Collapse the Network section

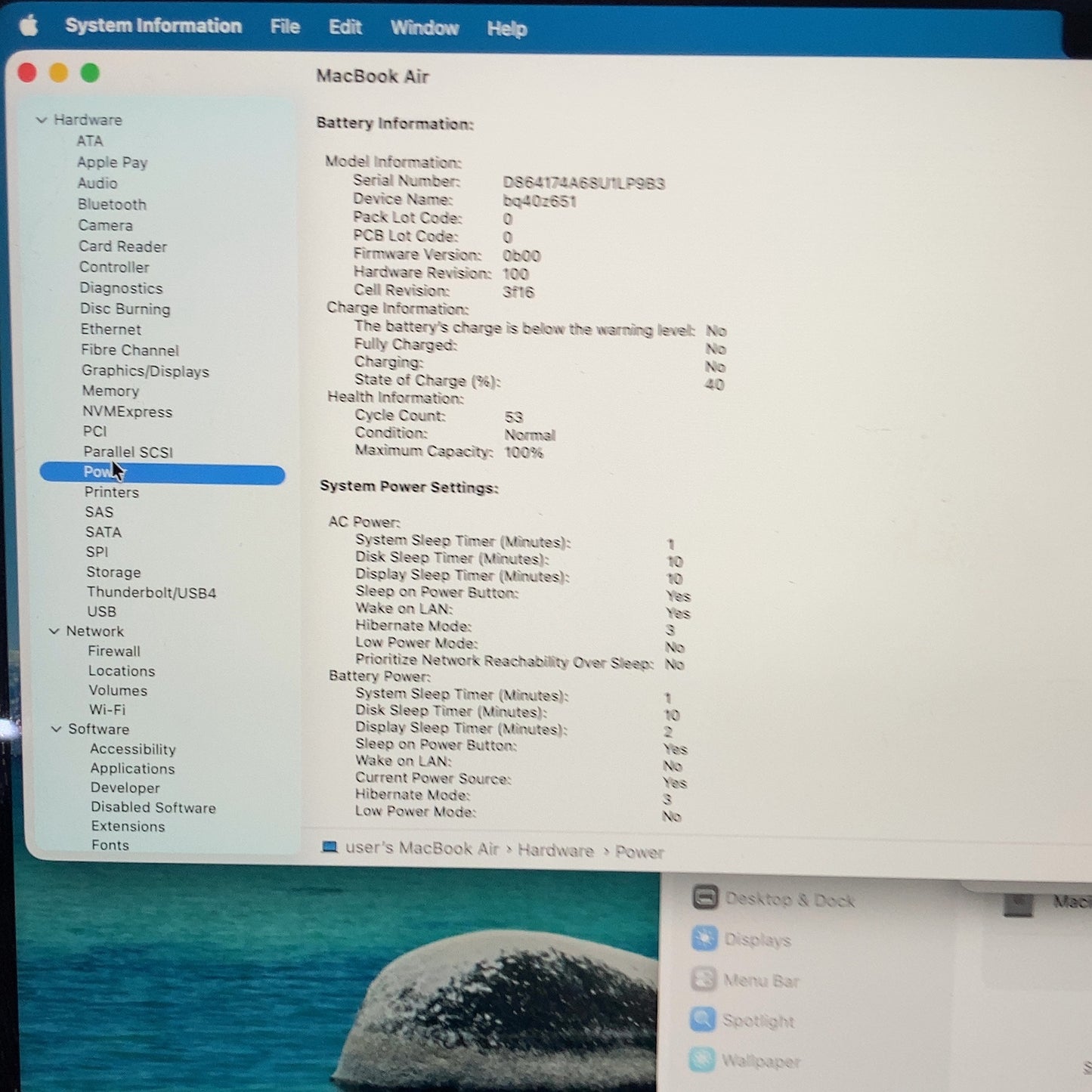tap(54, 631)
